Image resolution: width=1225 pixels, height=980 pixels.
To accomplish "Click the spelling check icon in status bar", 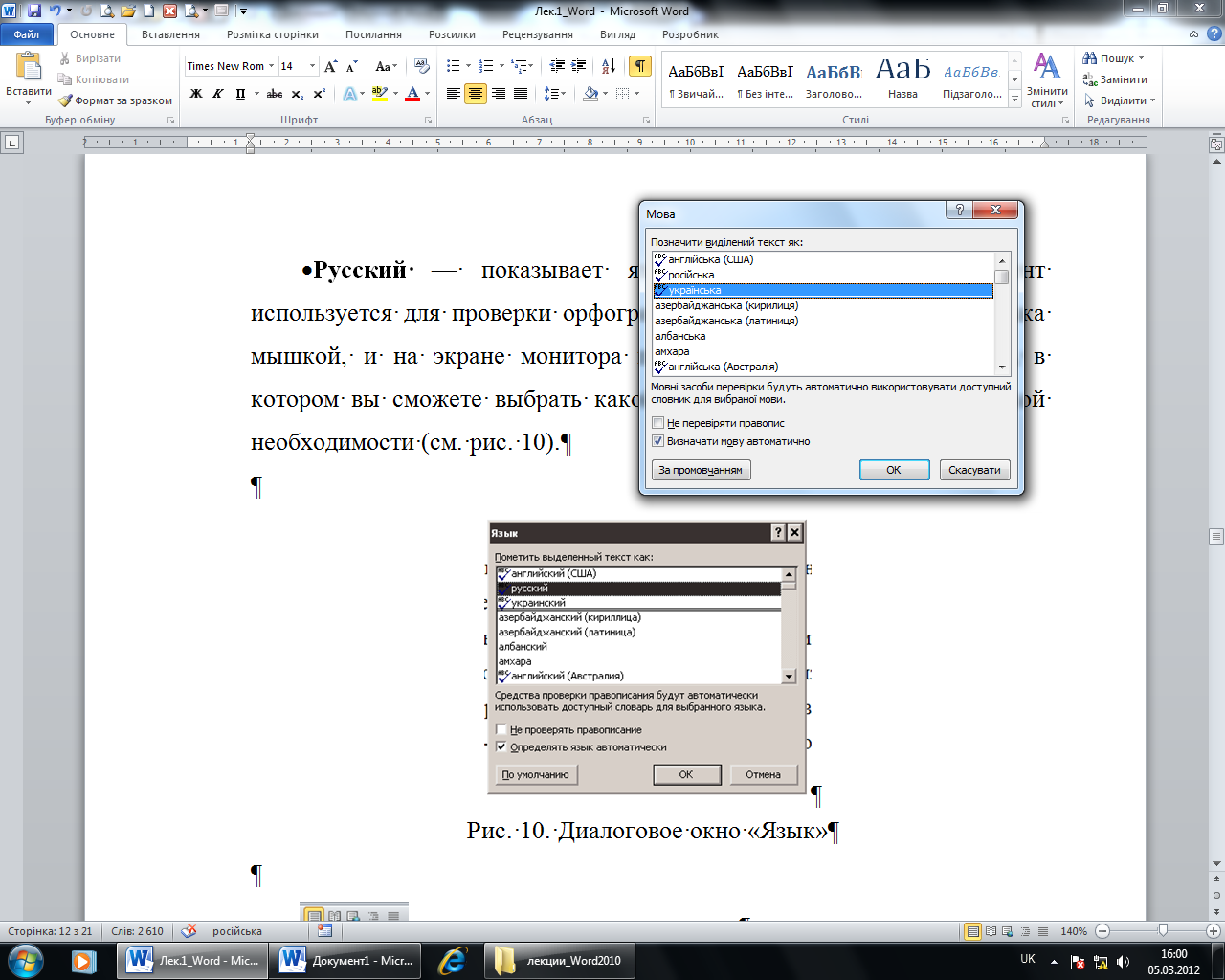I will click(x=189, y=931).
